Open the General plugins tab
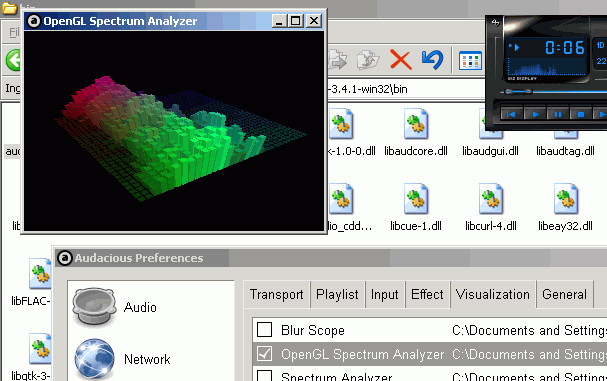 pyautogui.click(x=564, y=295)
